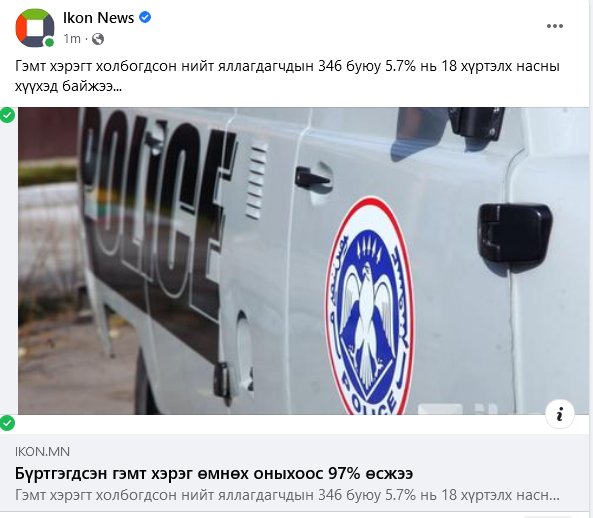Click the 1m post timestamp
Viewport: 593px width, 518px height.
[72, 39]
